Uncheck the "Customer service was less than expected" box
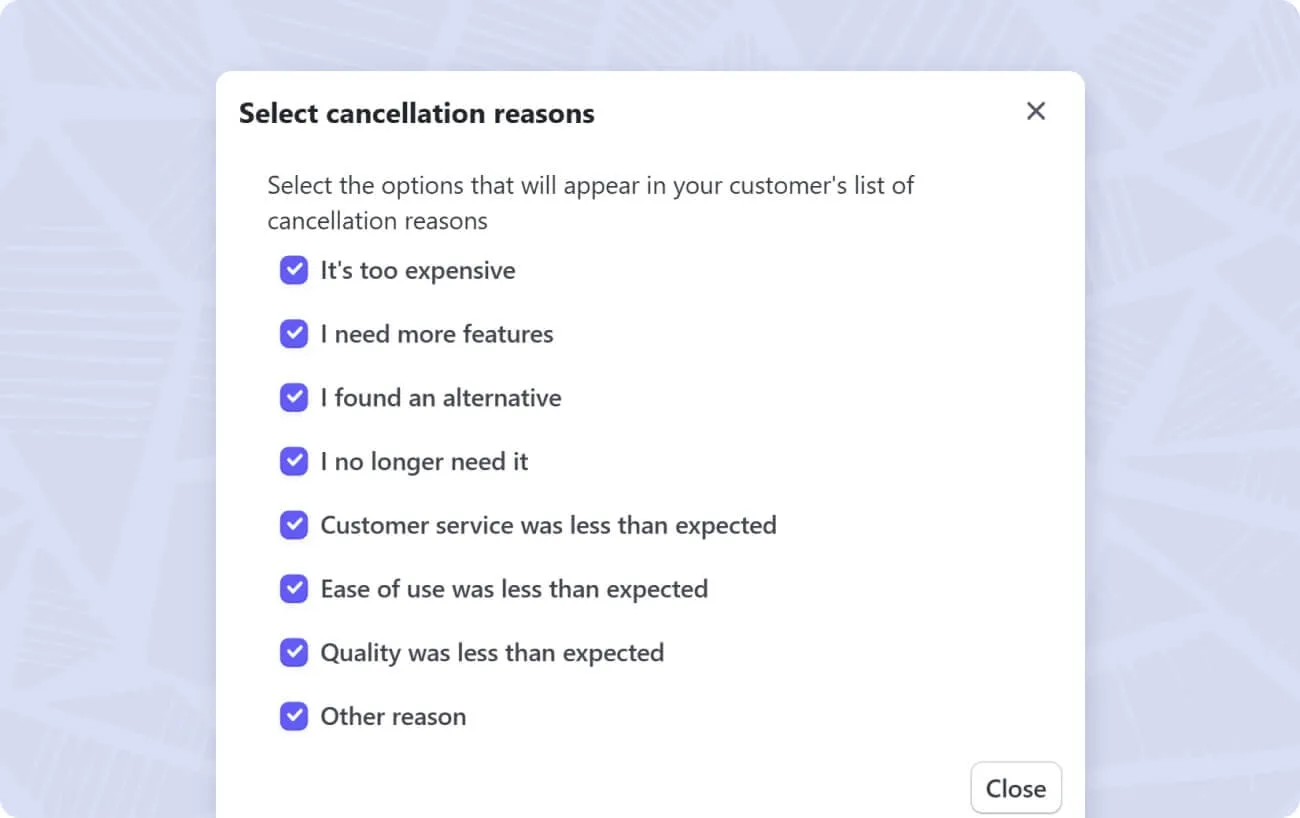The image size is (1300, 818). coord(294,525)
